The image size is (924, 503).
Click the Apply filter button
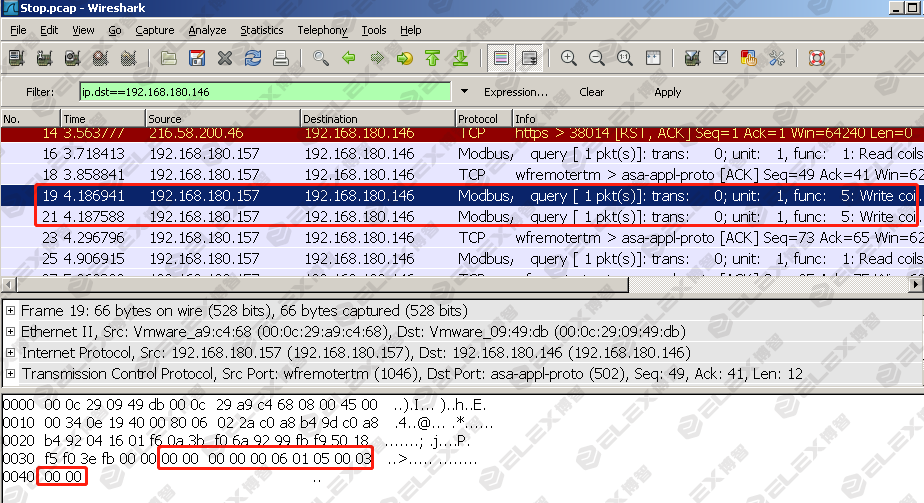click(667, 92)
